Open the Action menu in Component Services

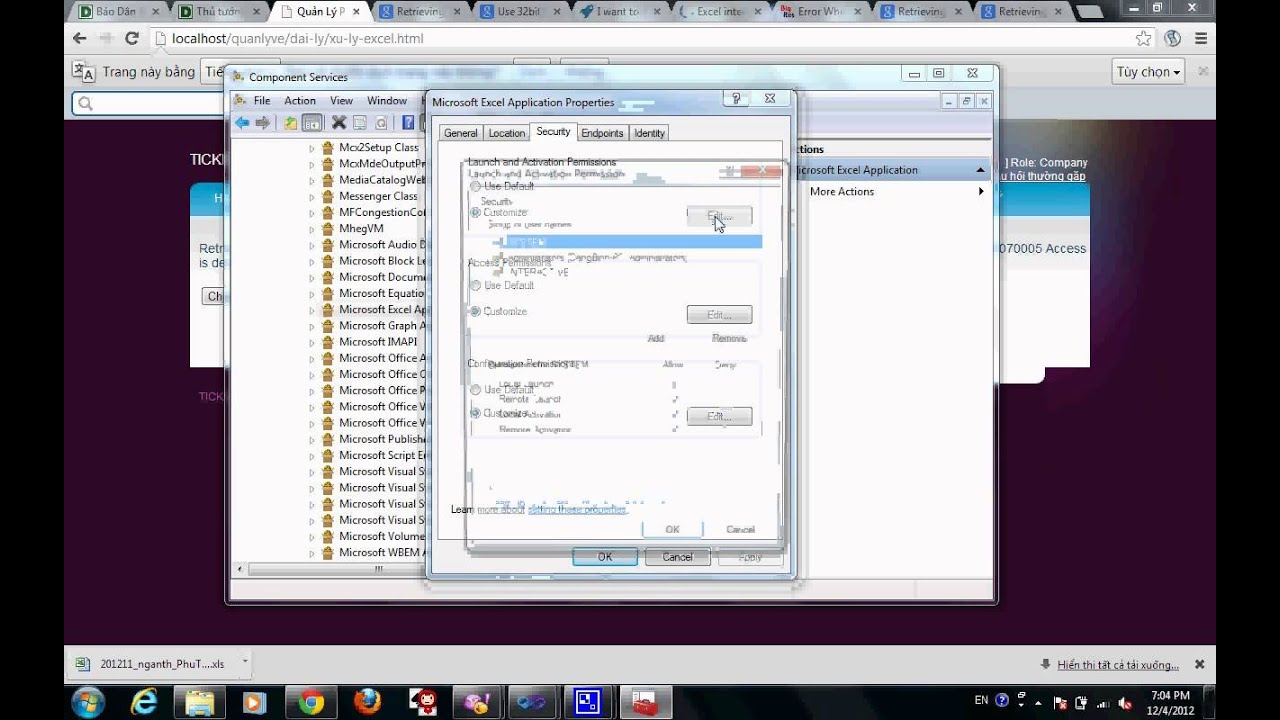click(300, 101)
